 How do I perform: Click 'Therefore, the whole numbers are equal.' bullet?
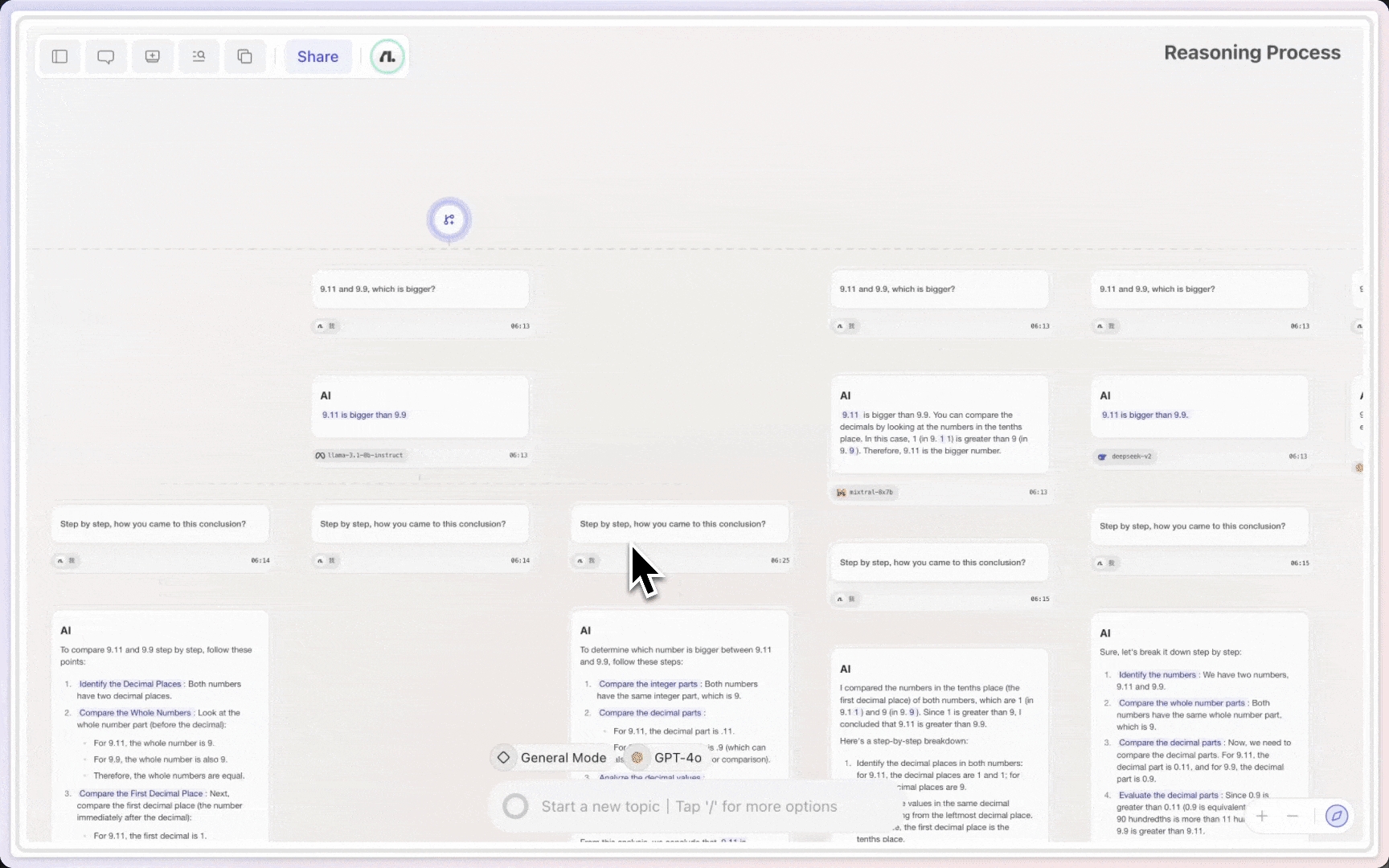[x=169, y=776]
